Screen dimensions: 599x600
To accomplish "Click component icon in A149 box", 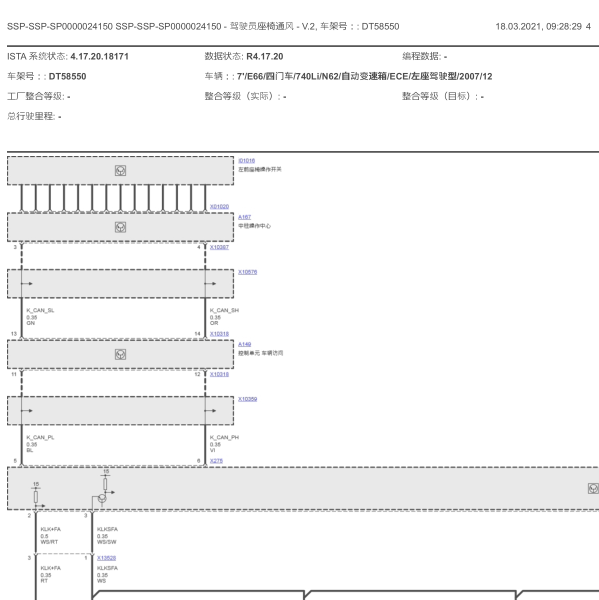I will pos(121,354).
